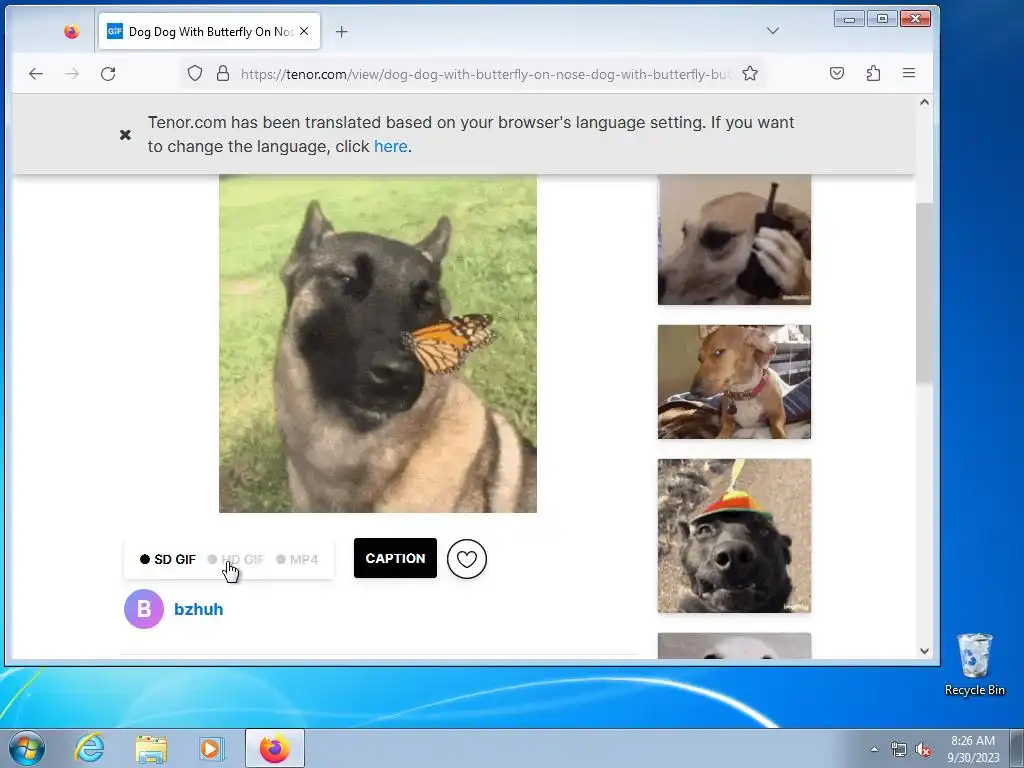This screenshot has width=1024, height=768.
Task: Favorite the GIF with heart icon
Action: 467,559
